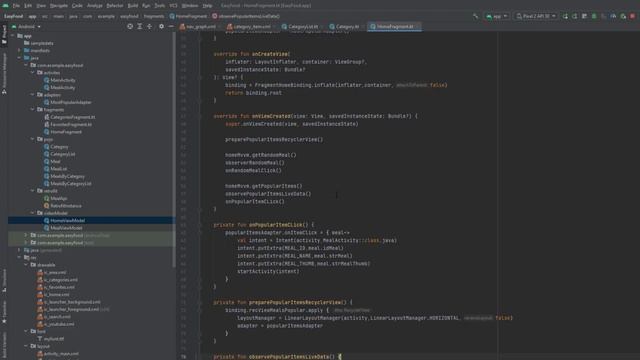
Task: Open the Project tool window sidebar icon
Action: click(4, 35)
